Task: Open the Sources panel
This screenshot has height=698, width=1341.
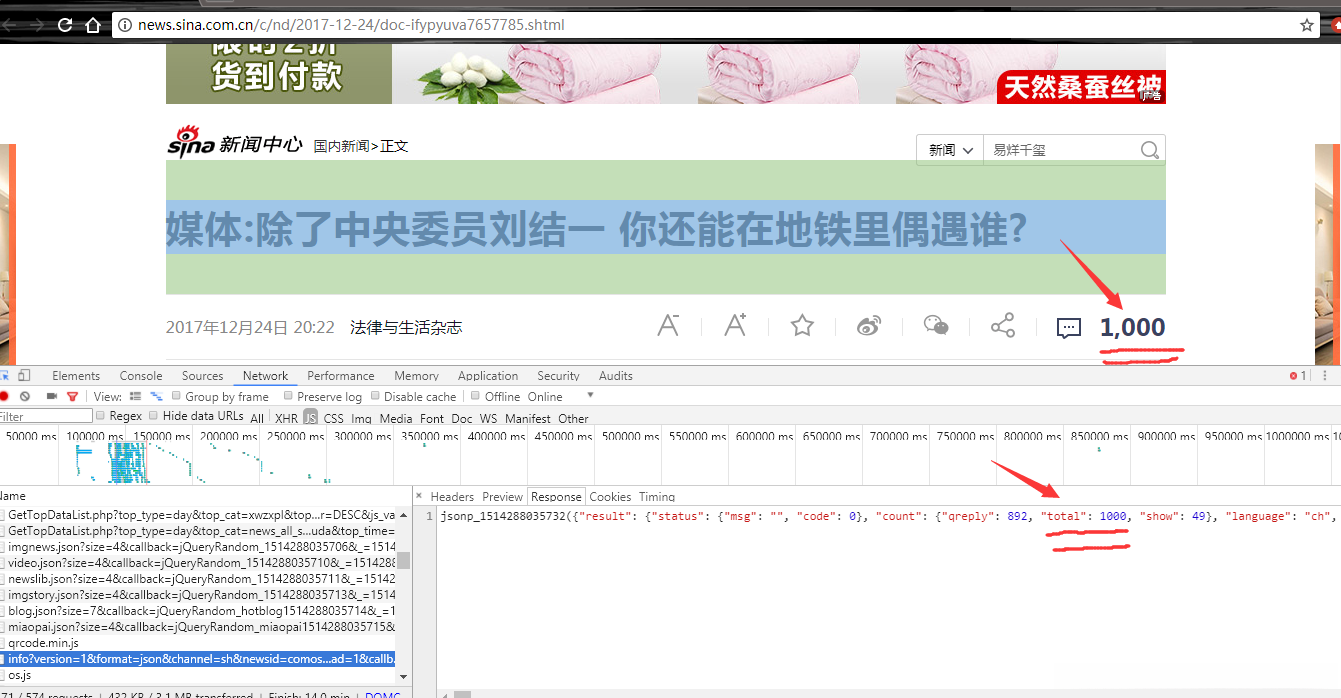Action: (x=203, y=376)
